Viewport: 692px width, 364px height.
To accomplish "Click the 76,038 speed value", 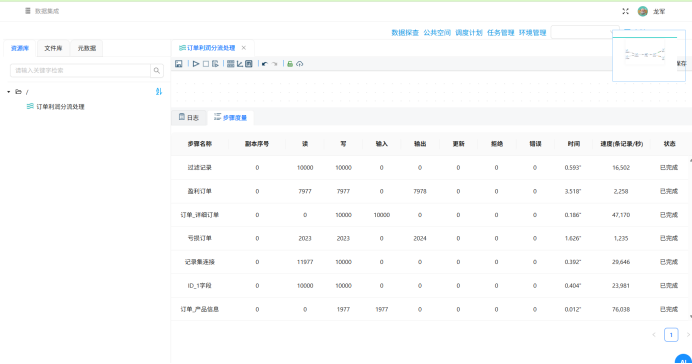I will point(621,309).
